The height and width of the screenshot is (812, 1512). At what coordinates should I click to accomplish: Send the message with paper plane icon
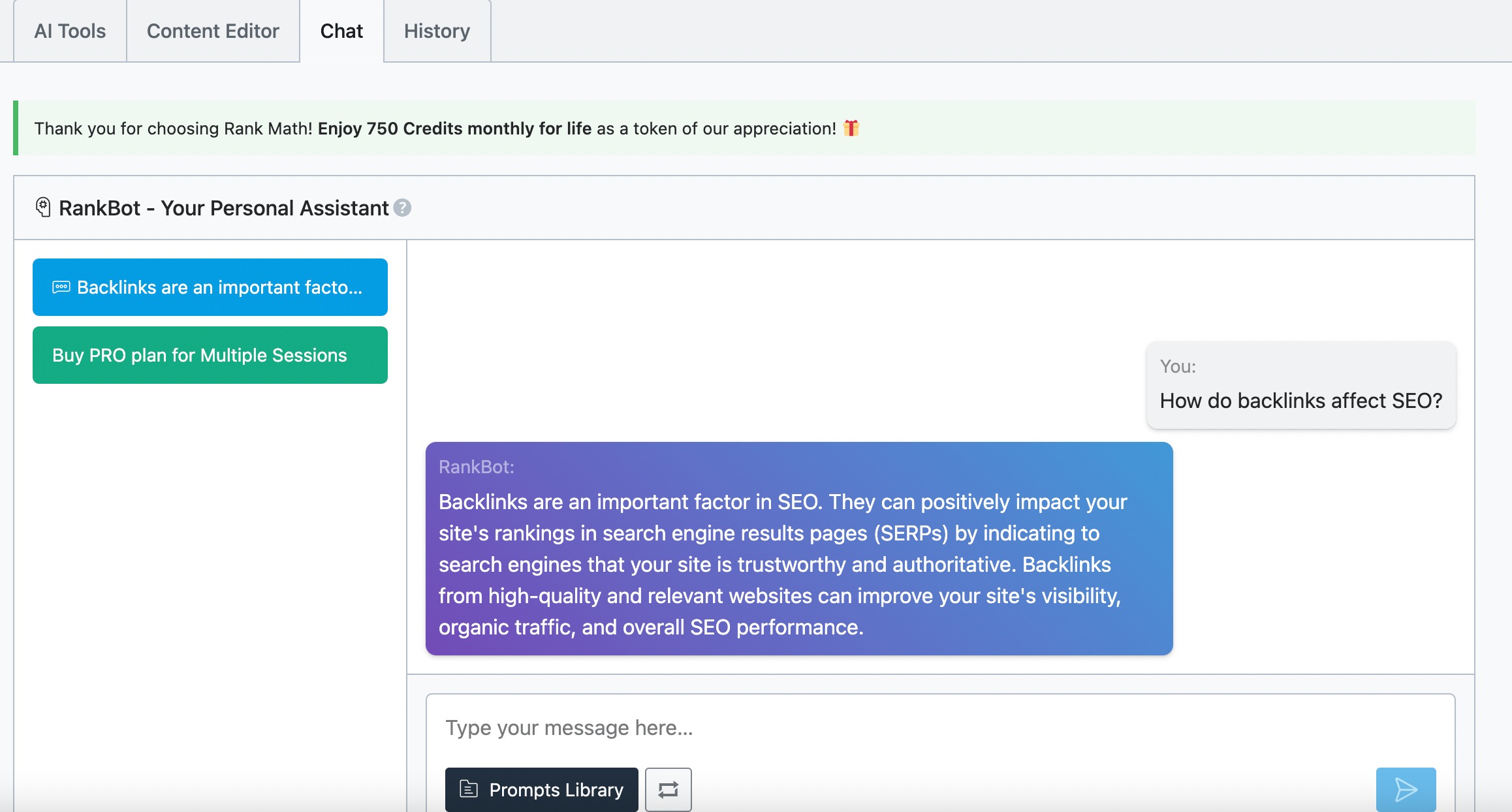tap(1406, 790)
